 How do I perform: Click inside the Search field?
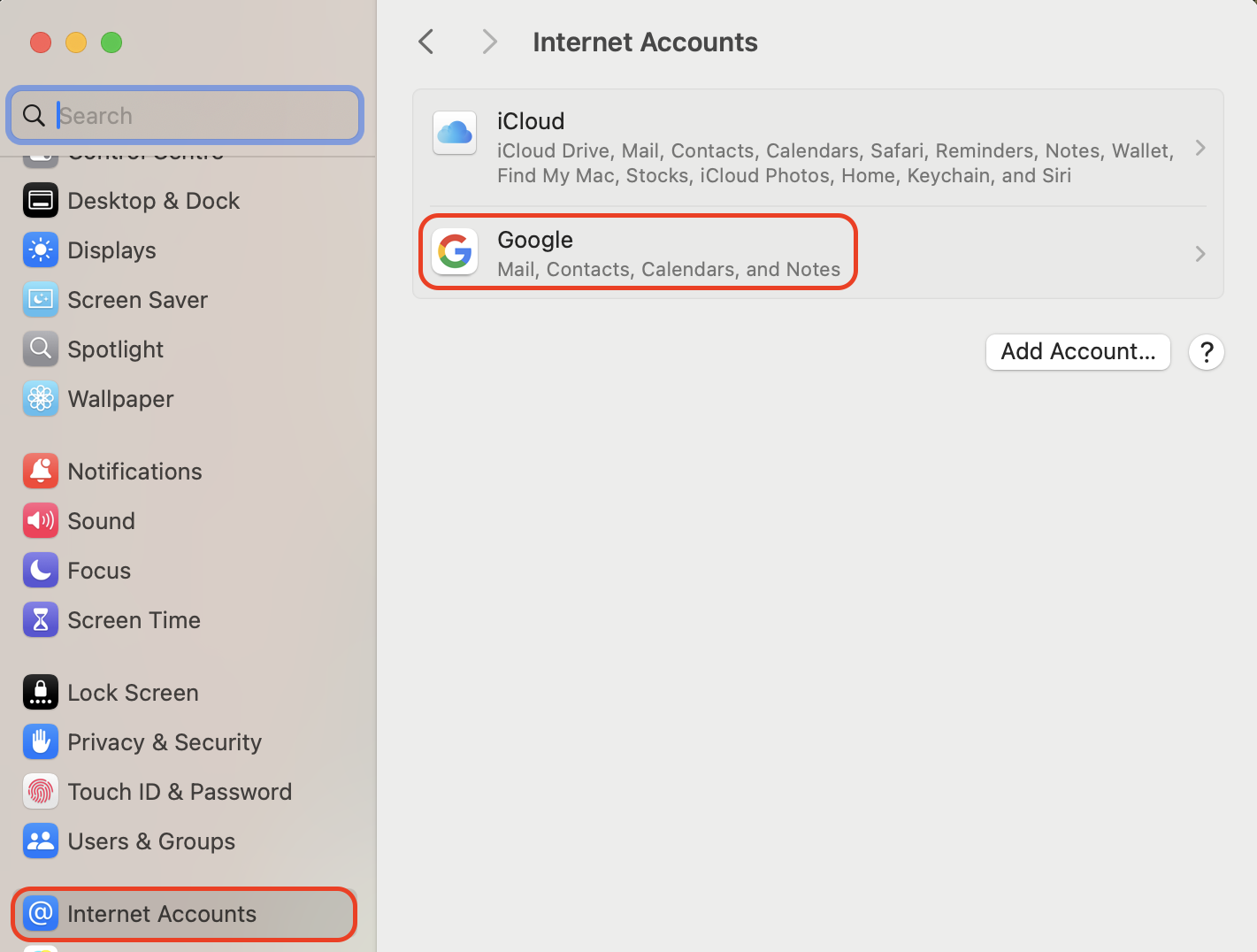tap(186, 115)
